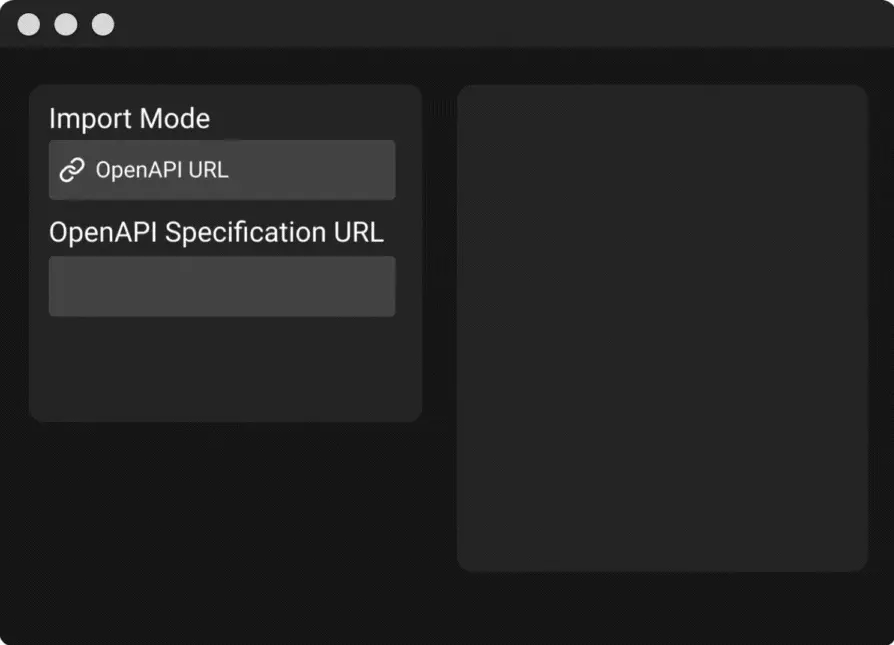
Task: Click the OpenAPI Specification URL label
Action: tap(216, 232)
